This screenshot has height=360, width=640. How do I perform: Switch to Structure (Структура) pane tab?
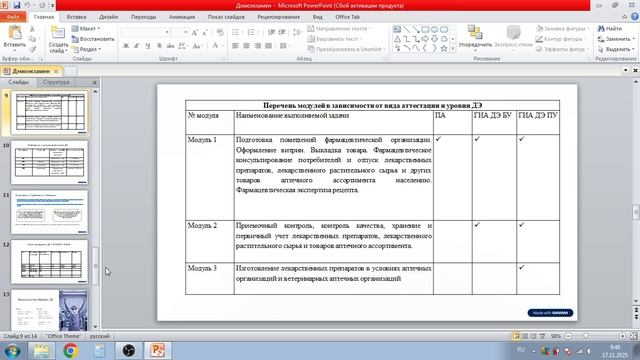(56, 82)
